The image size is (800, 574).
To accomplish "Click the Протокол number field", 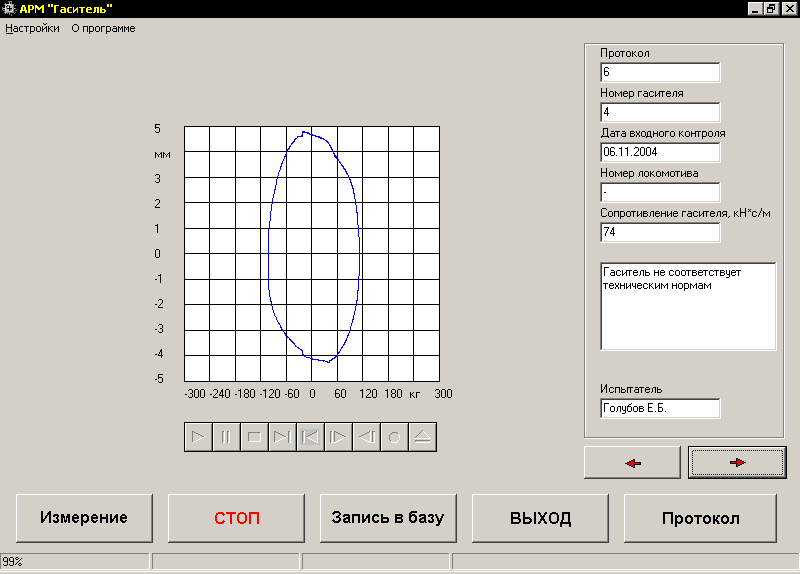I will [660, 72].
